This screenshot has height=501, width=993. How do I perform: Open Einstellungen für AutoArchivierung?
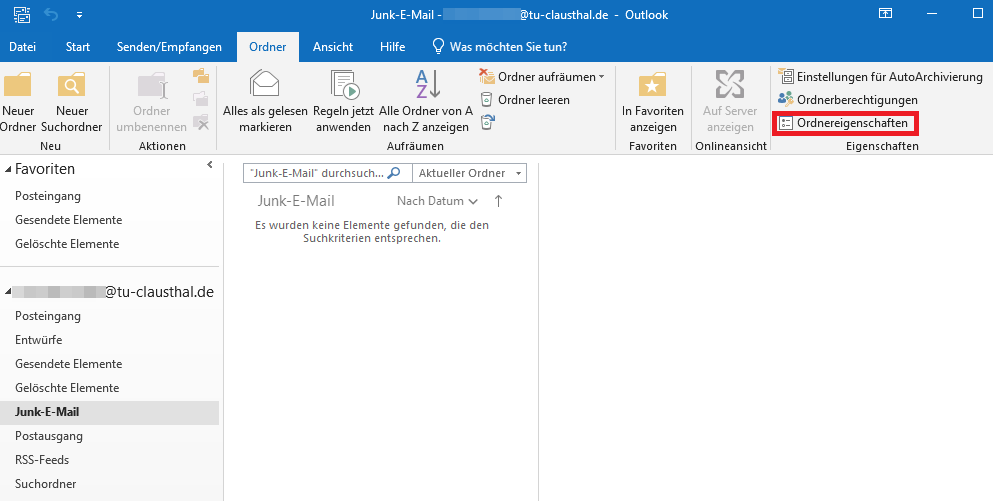pyautogui.click(x=880, y=77)
